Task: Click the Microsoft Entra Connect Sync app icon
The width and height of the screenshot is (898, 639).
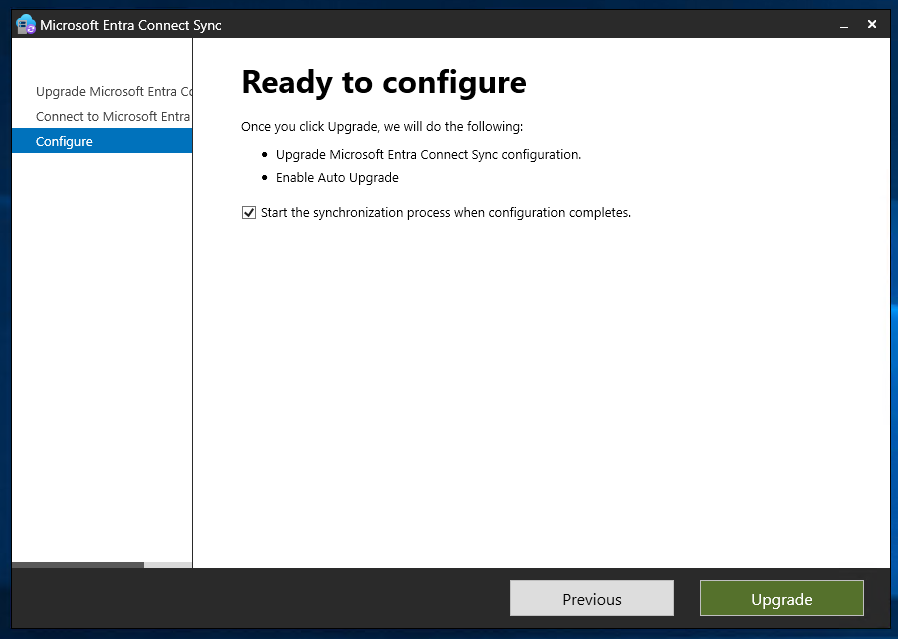Action: (26, 25)
